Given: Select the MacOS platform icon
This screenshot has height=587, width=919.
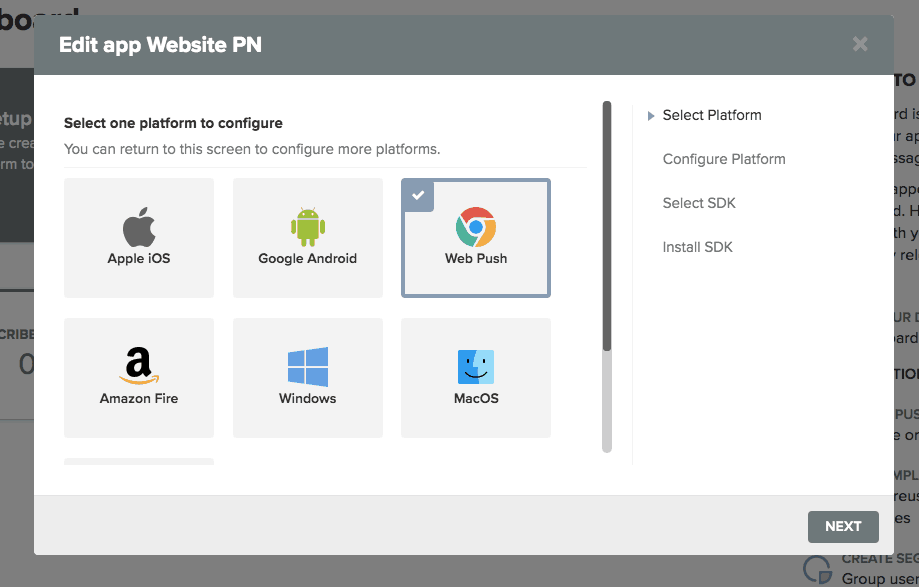Looking at the screenshot, I should coord(475,377).
